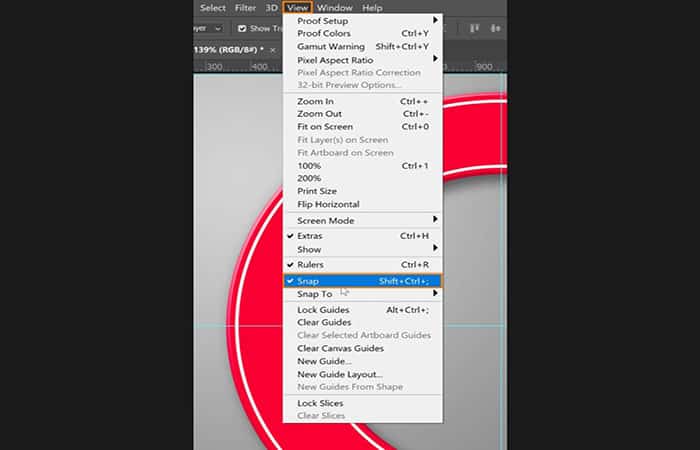This screenshot has width=700, height=450.
Task: Click the rightmost align icon in options bar
Action: pyautogui.click(x=495, y=28)
